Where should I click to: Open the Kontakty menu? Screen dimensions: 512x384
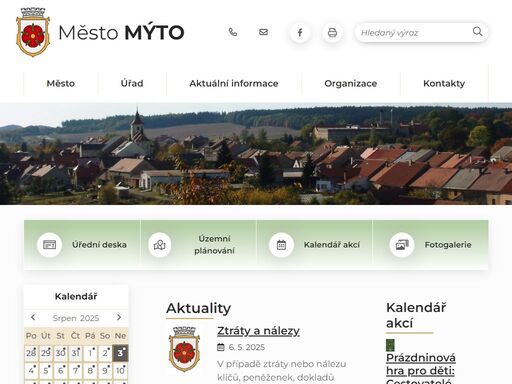tap(444, 83)
